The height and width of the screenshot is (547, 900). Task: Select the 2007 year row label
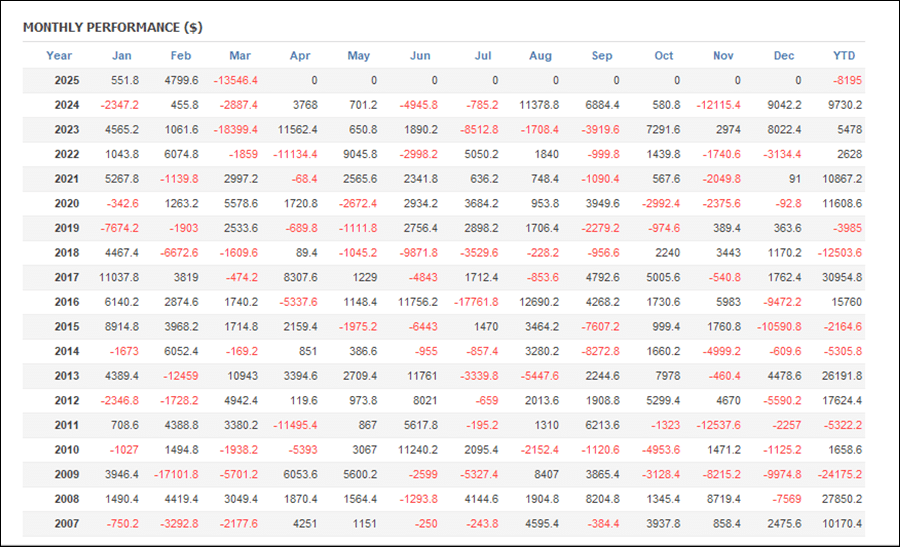67,524
